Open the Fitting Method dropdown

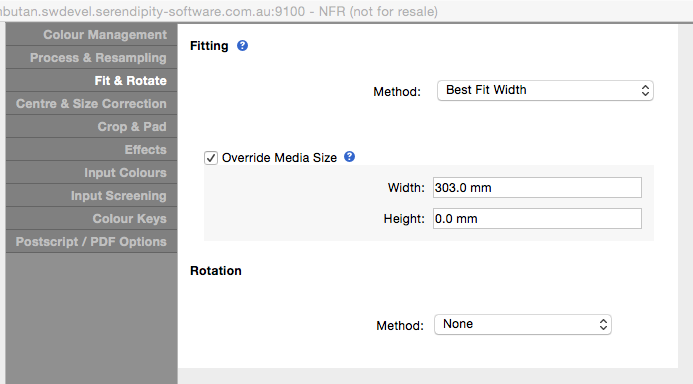(x=545, y=91)
